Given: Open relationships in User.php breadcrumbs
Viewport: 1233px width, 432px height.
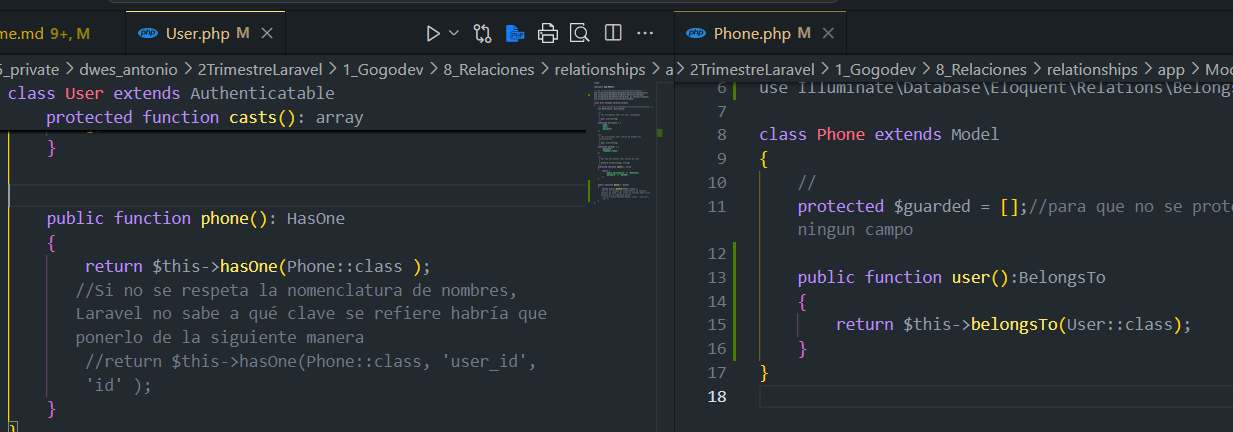Looking at the screenshot, I should [x=600, y=70].
